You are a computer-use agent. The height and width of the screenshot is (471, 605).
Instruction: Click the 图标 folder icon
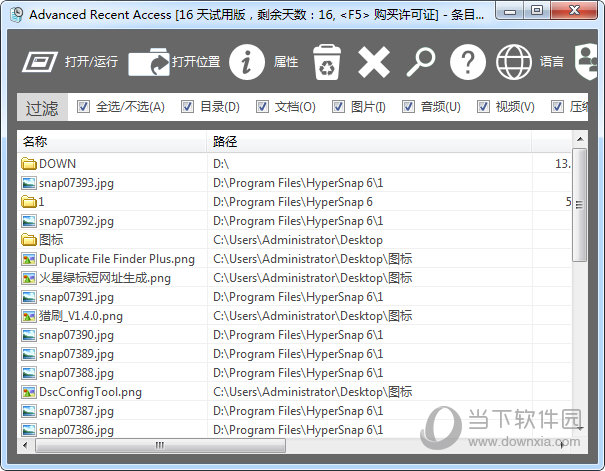pyautogui.click(x=29, y=240)
